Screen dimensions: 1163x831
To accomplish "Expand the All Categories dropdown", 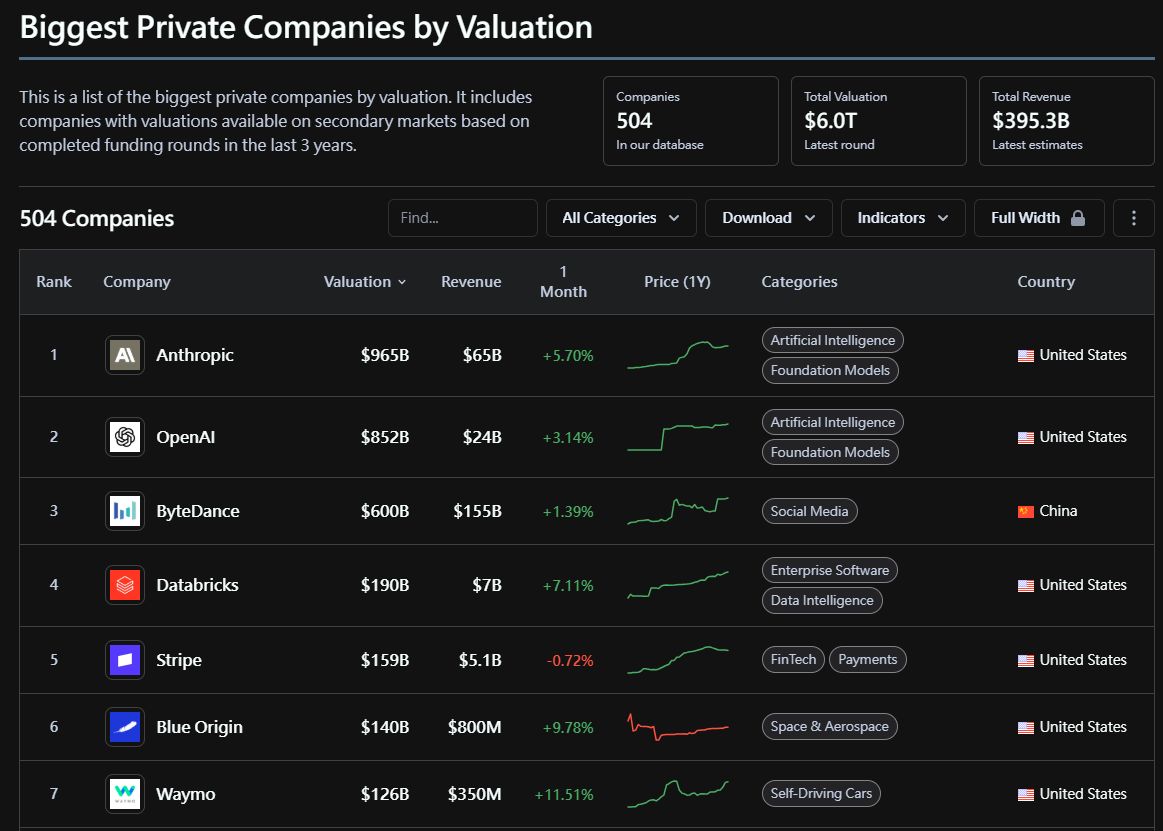I will click(x=621, y=218).
